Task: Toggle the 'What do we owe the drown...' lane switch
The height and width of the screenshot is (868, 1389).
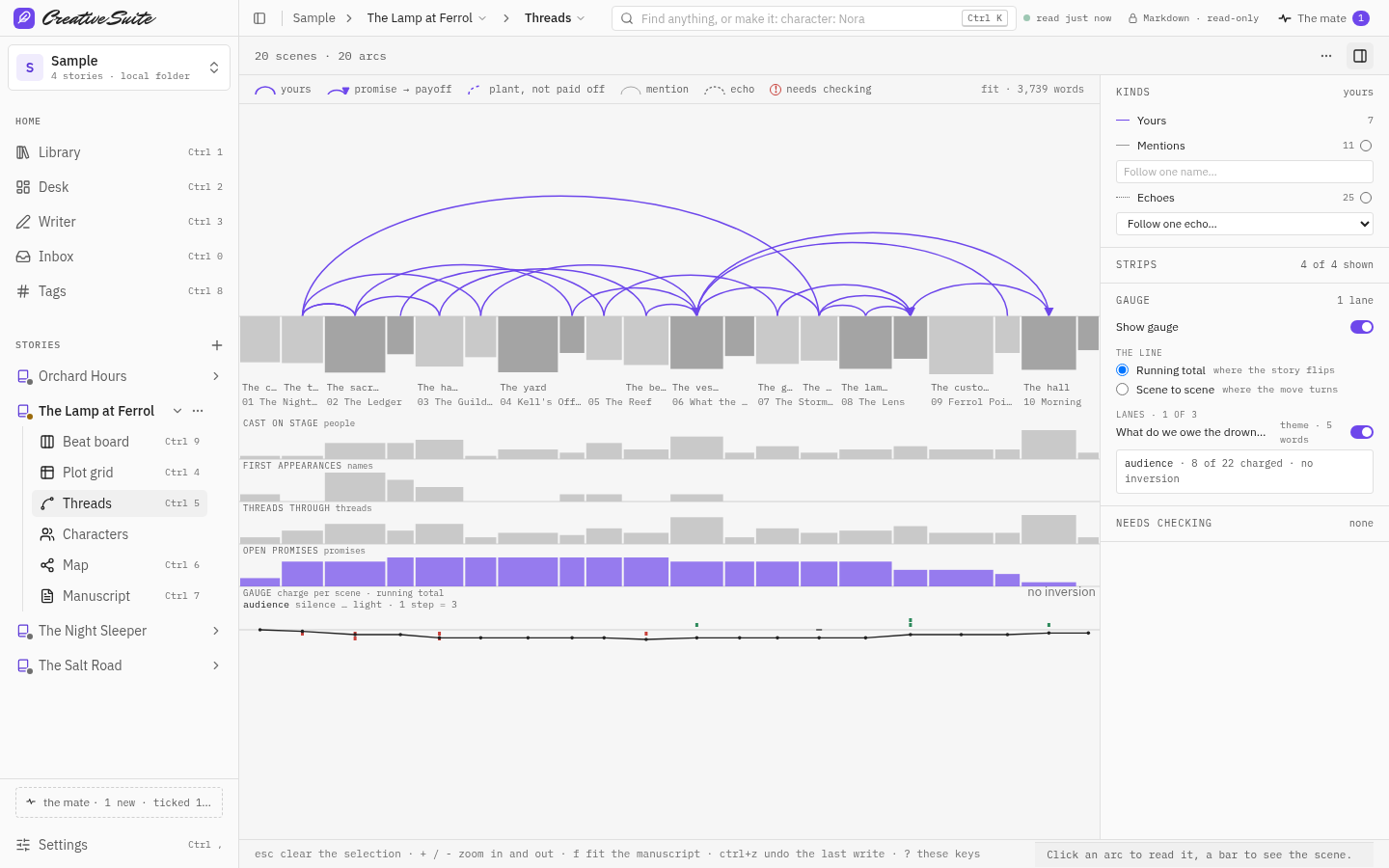Action: pos(1362,432)
